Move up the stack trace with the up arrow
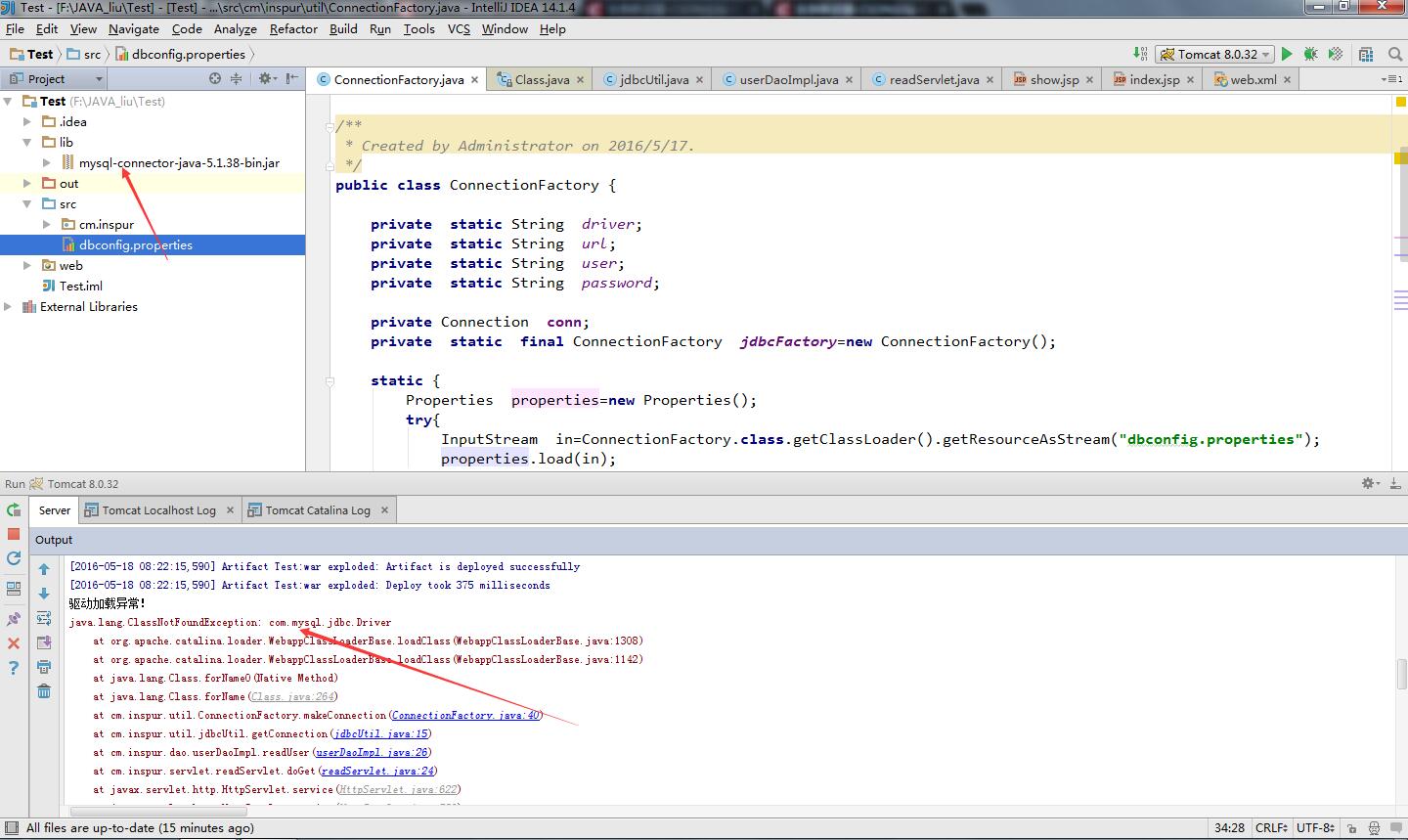The image size is (1408, 840). tap(44, 569)
